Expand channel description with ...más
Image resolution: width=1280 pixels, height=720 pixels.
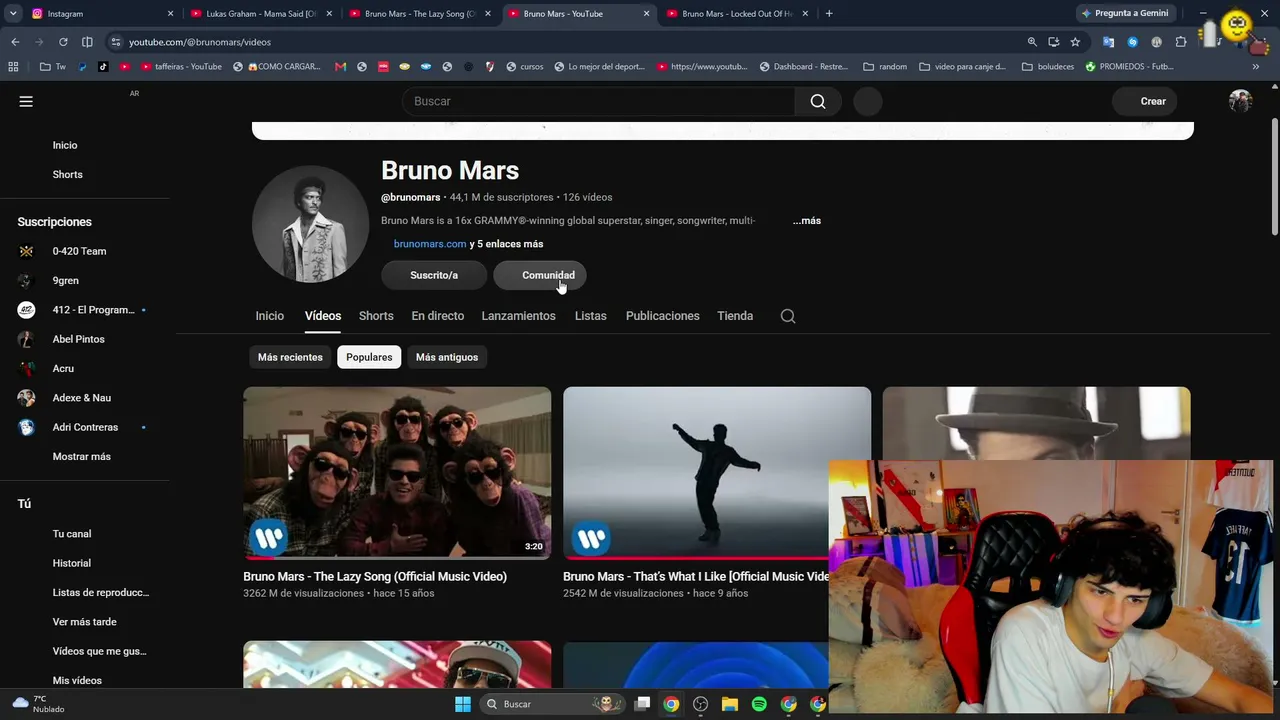tap(807, 221)
